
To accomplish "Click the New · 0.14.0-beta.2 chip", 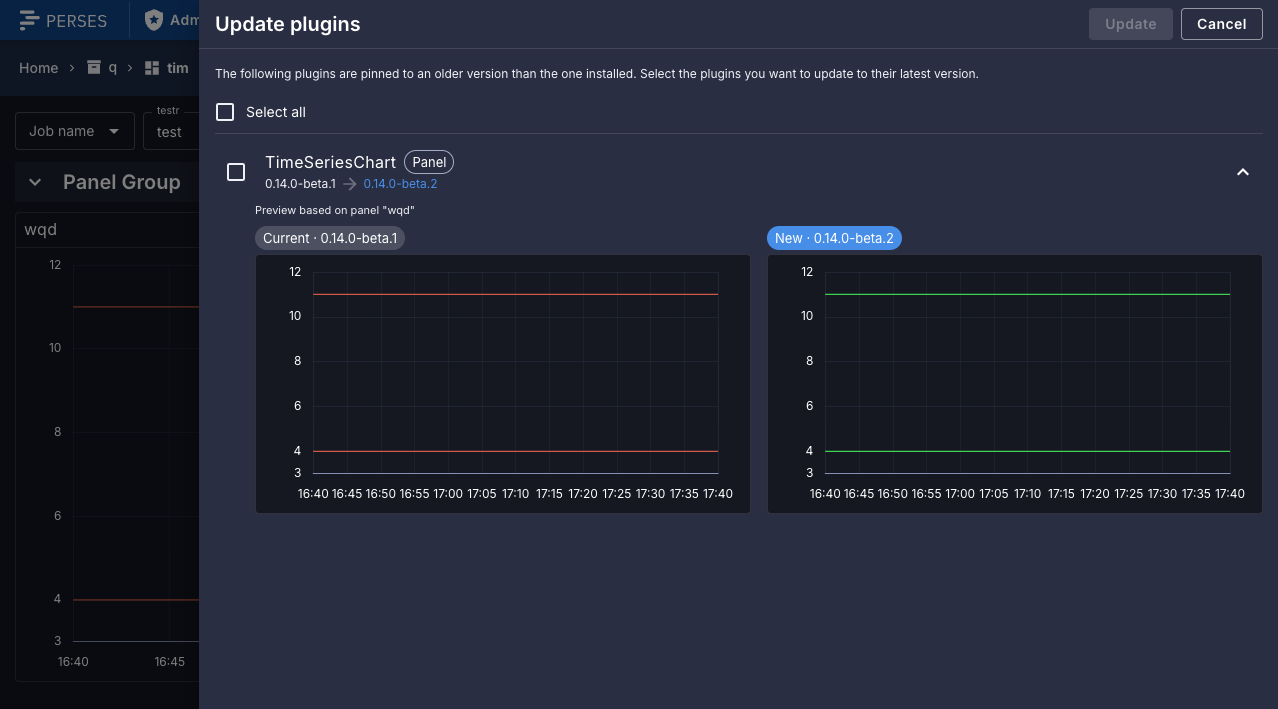I will 835,238.
